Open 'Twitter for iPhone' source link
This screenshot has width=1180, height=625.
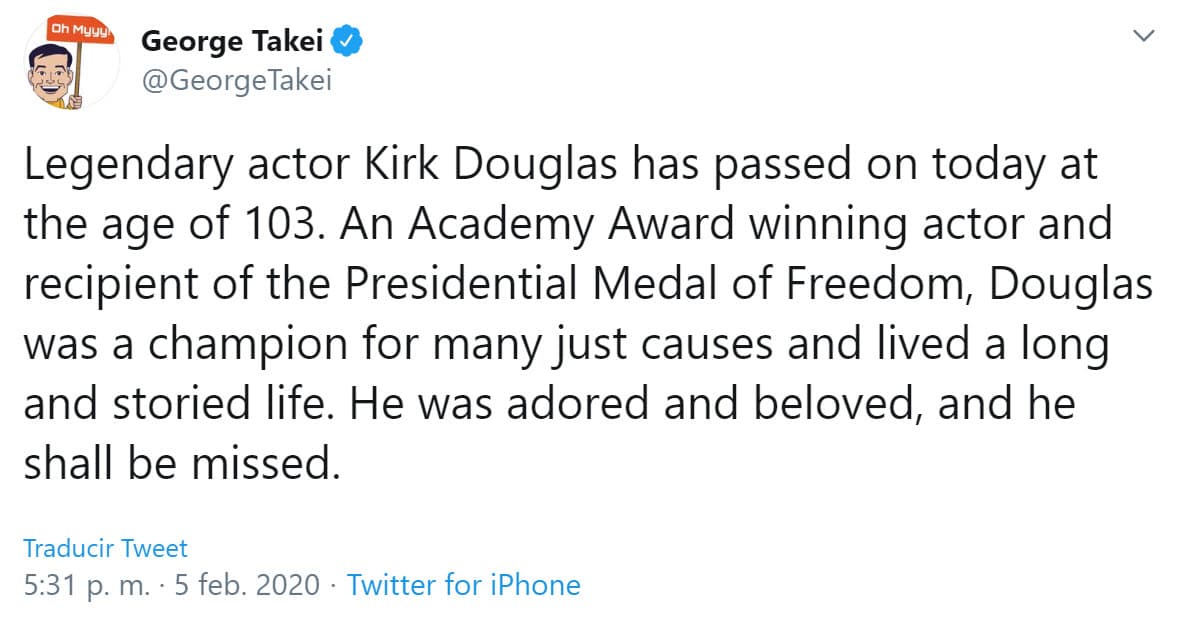point(464,585)
